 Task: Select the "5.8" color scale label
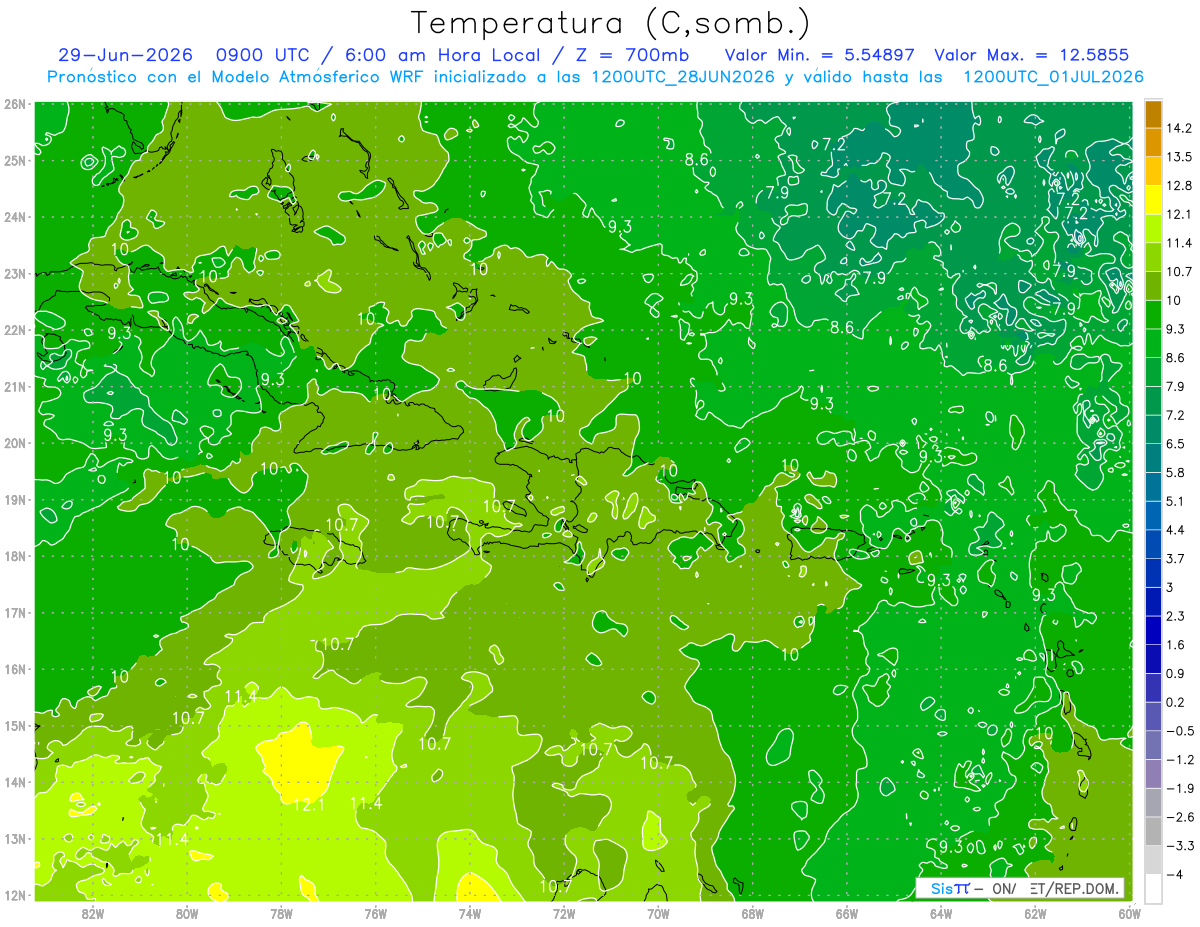coord(1176,472)
